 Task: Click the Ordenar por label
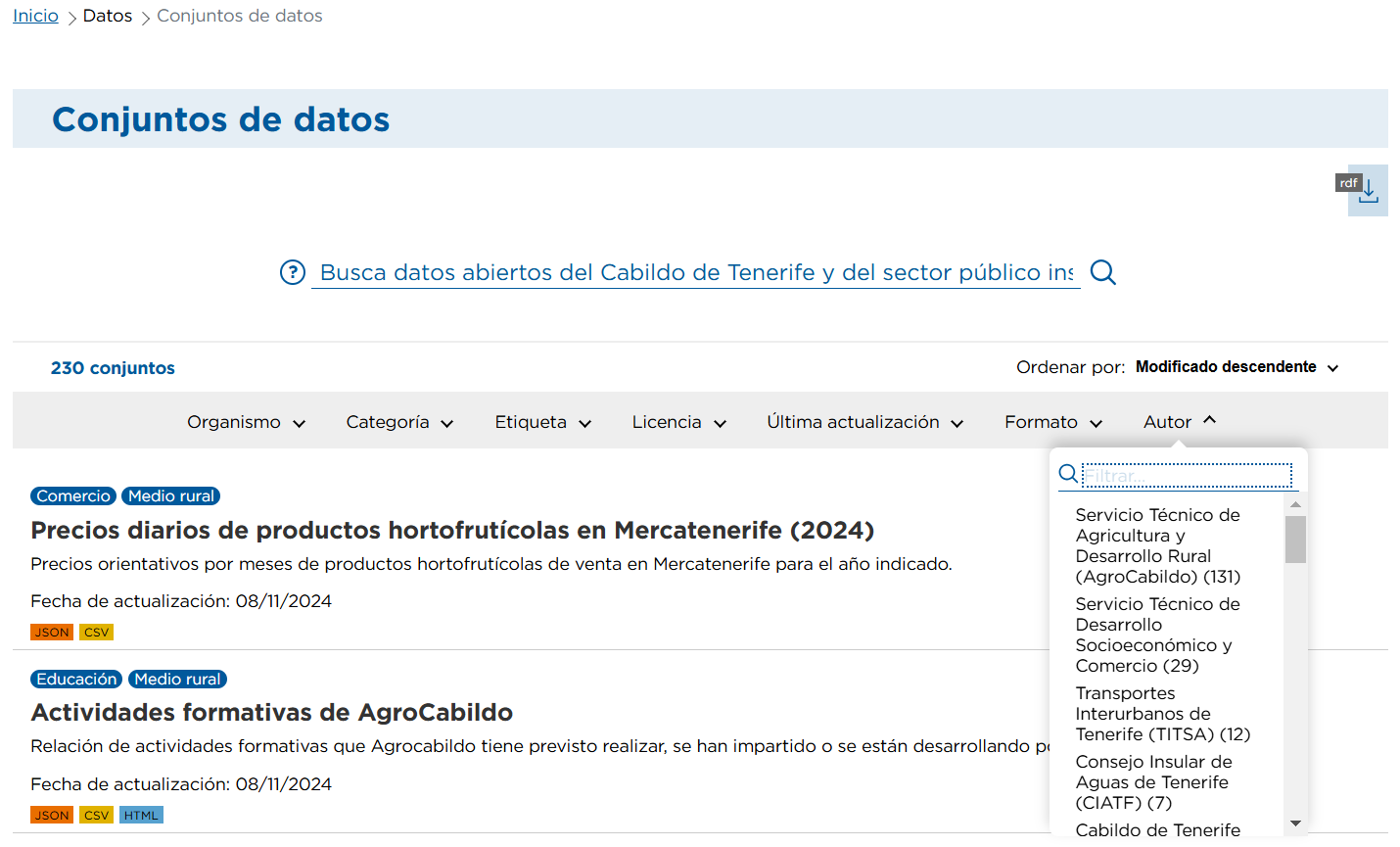pos(1071,367)
